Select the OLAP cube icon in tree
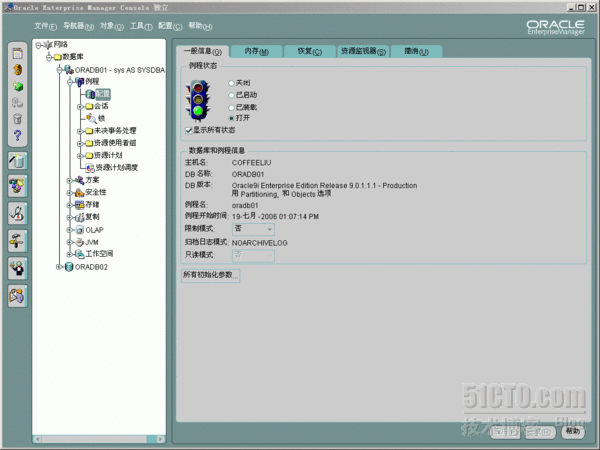 tap(80, 230)
